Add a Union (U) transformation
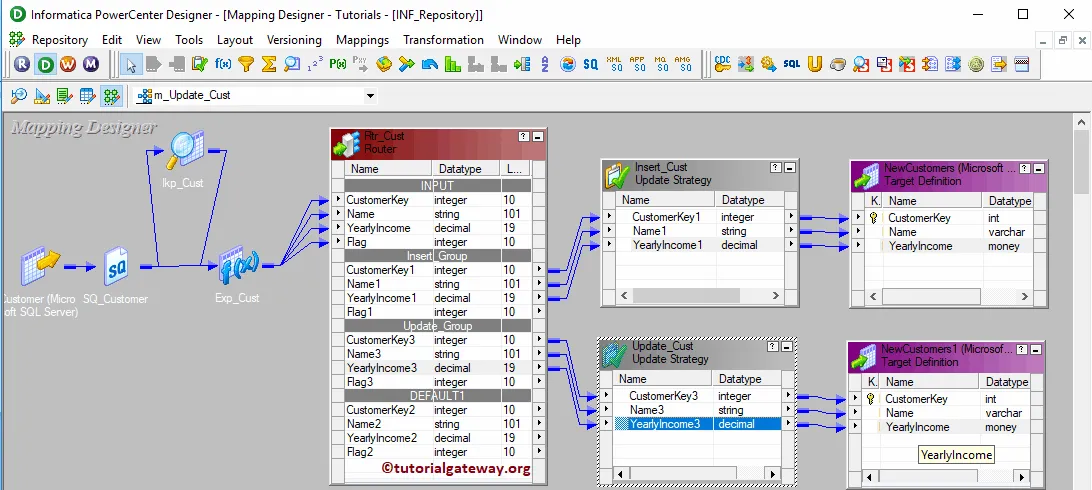The width and height of the screenshot is (1092, 490). (x=815, y=65)
